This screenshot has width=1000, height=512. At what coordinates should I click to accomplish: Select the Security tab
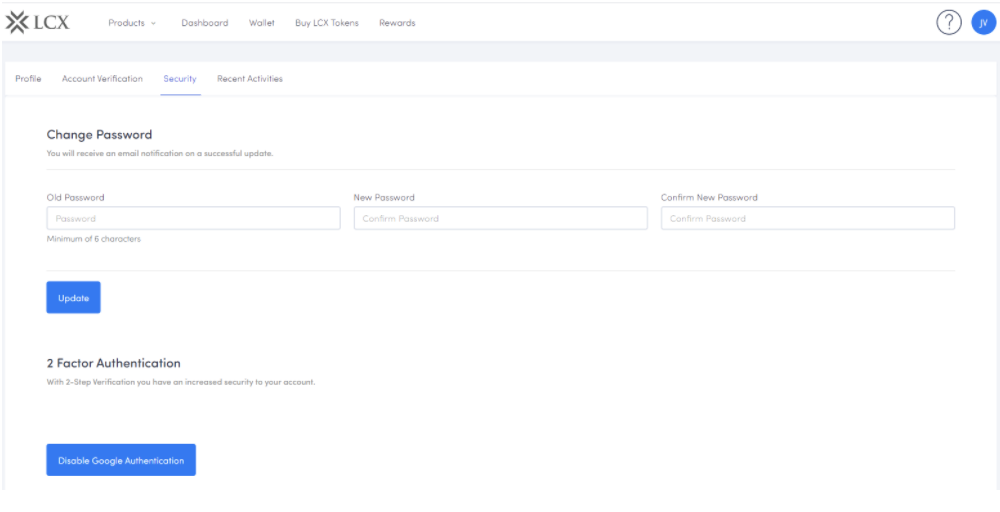(x=180, y=79)
